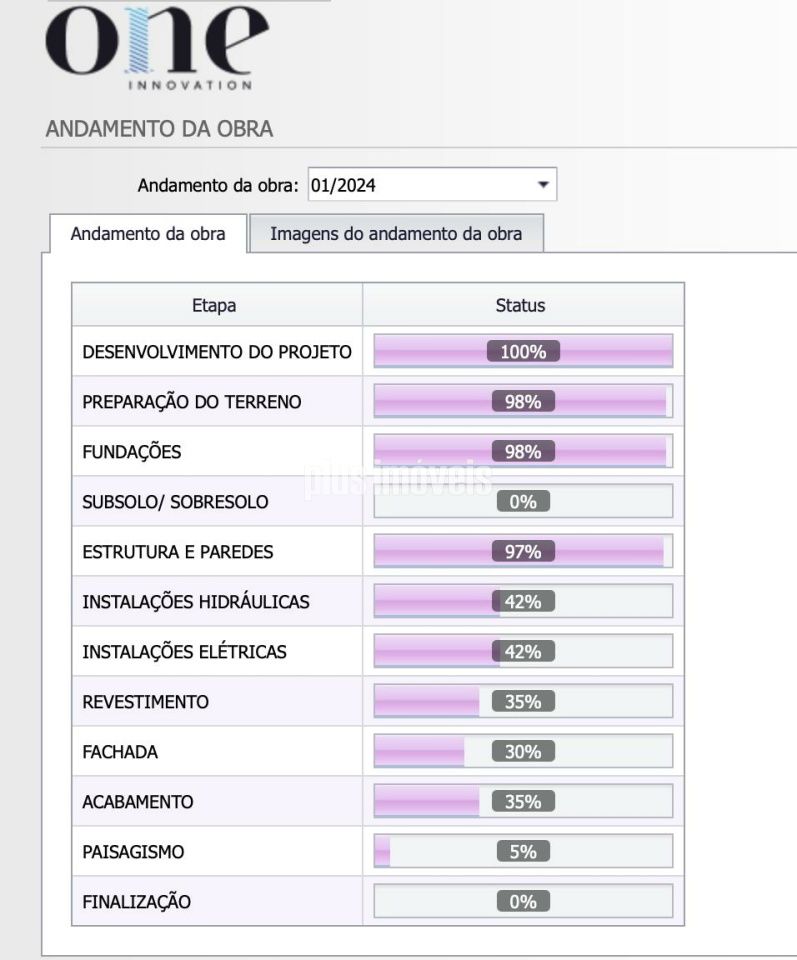This screenshot has width=797, height=960.
Task: Select the INSTALAÇÕES ELÉTRICAS row label
Action: 185,651
